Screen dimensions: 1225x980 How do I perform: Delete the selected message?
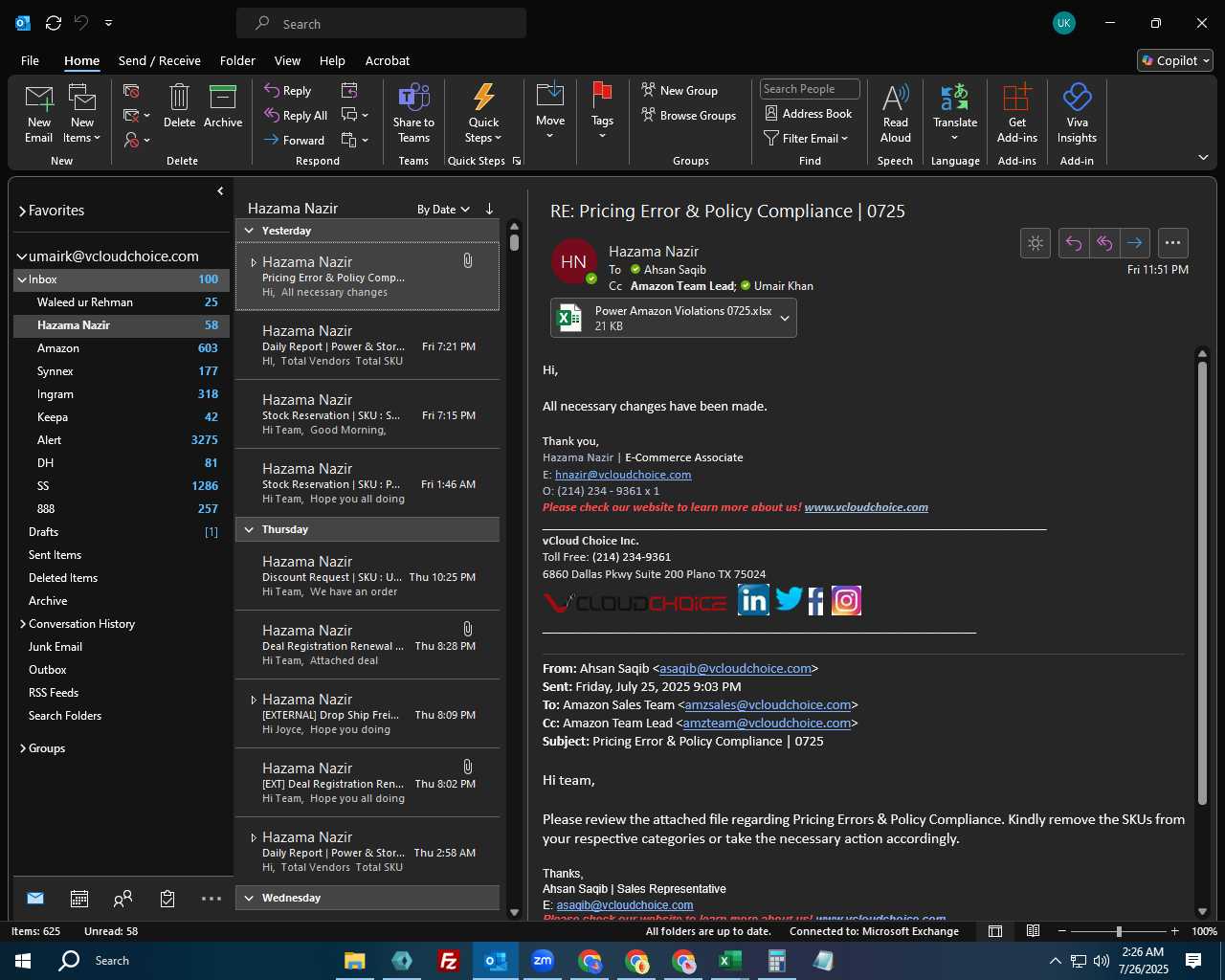(179, 106)
